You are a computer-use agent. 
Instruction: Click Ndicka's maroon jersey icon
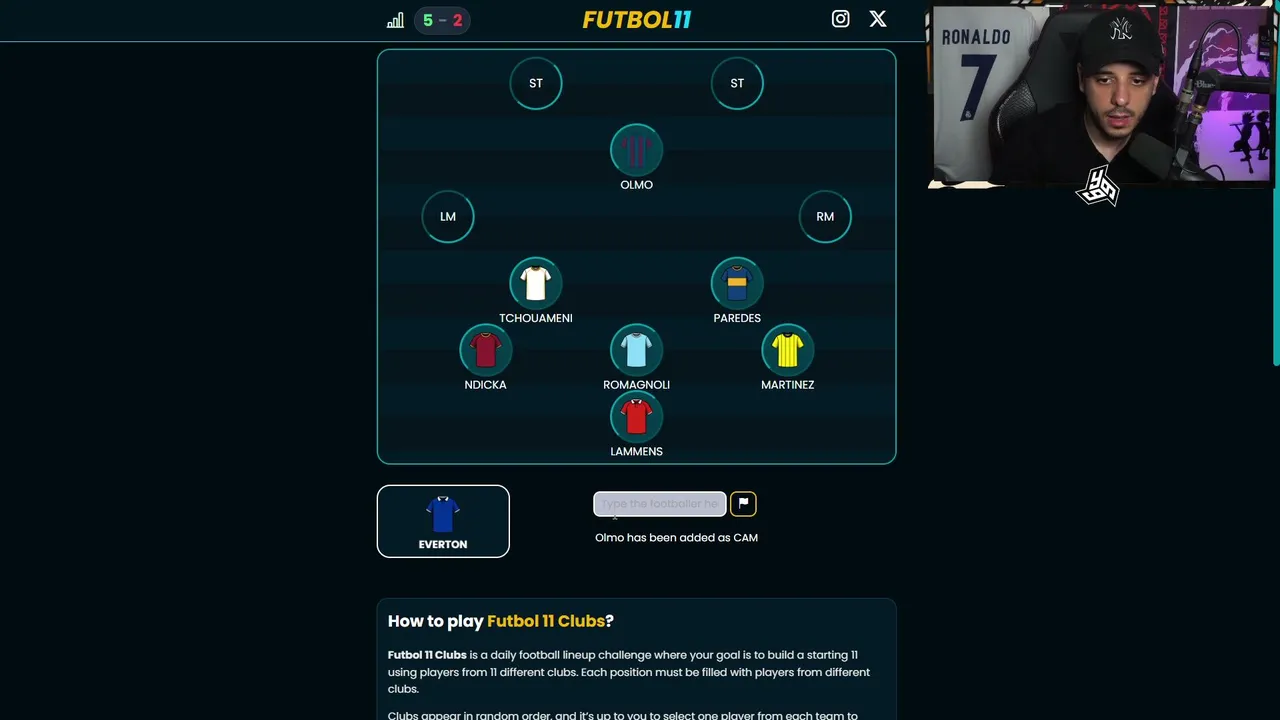(485, 350)
